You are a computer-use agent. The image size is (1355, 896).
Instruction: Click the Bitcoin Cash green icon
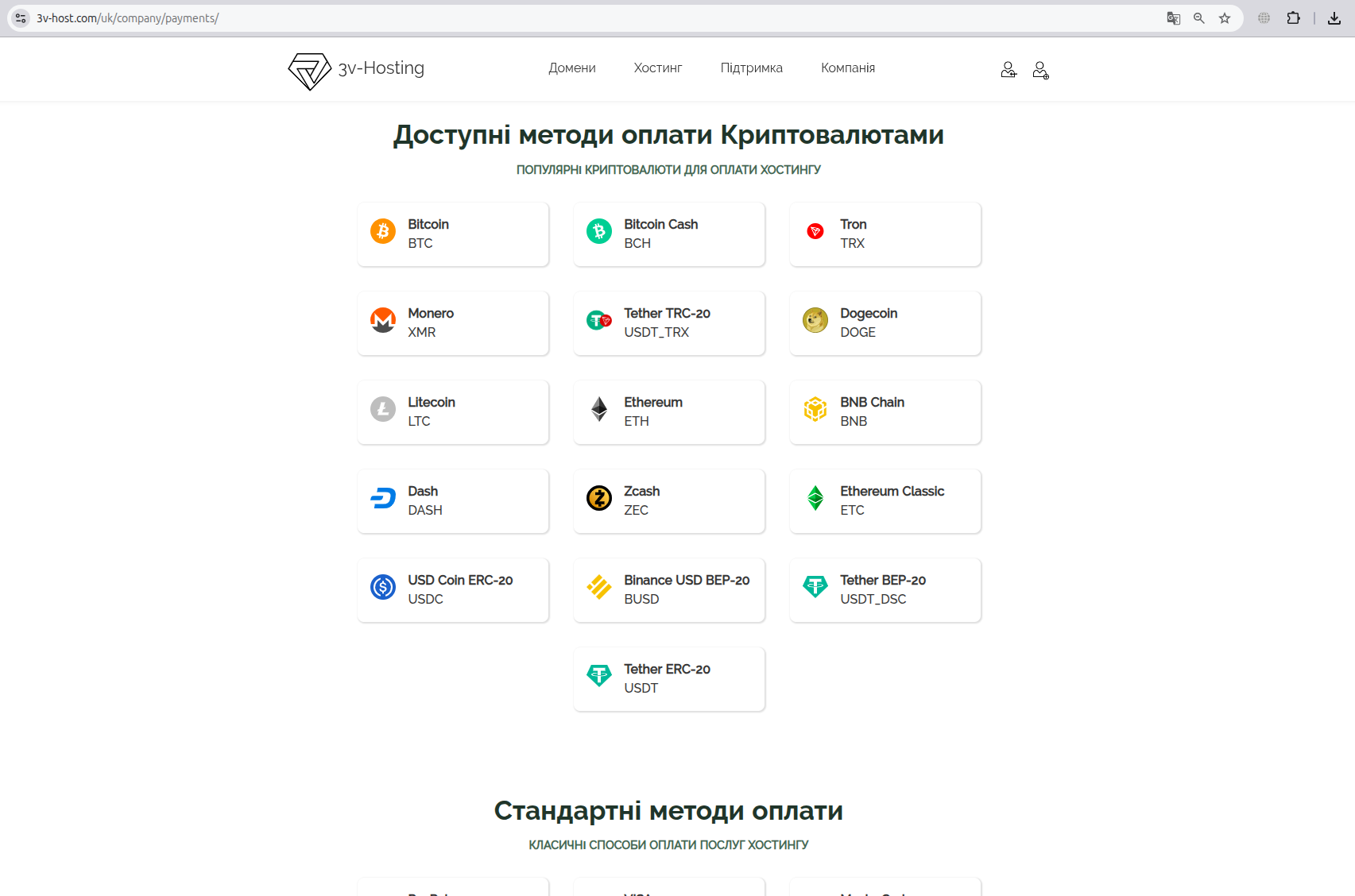[599, 231]
